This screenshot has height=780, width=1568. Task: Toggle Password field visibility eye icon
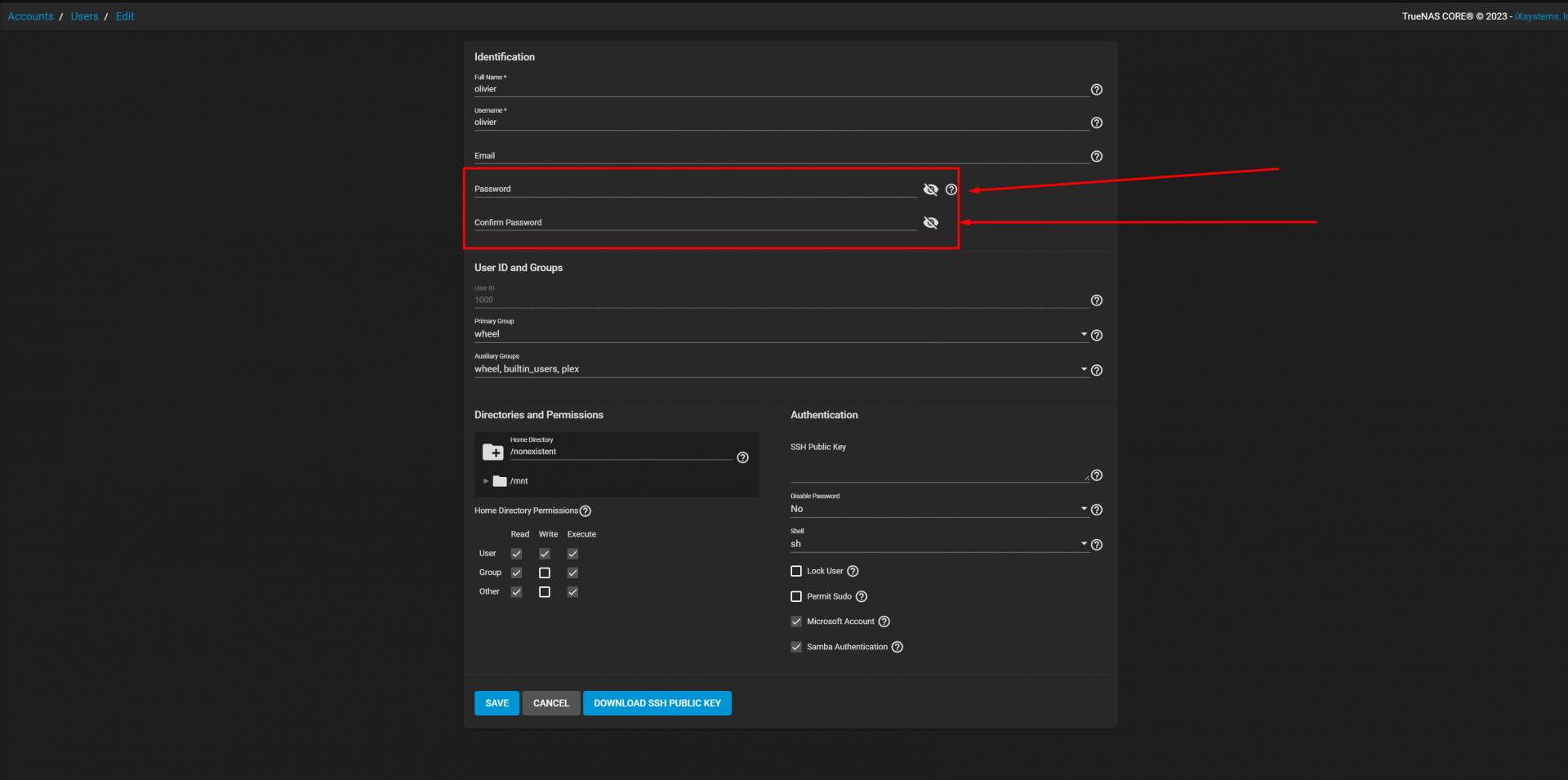(930, 189)
